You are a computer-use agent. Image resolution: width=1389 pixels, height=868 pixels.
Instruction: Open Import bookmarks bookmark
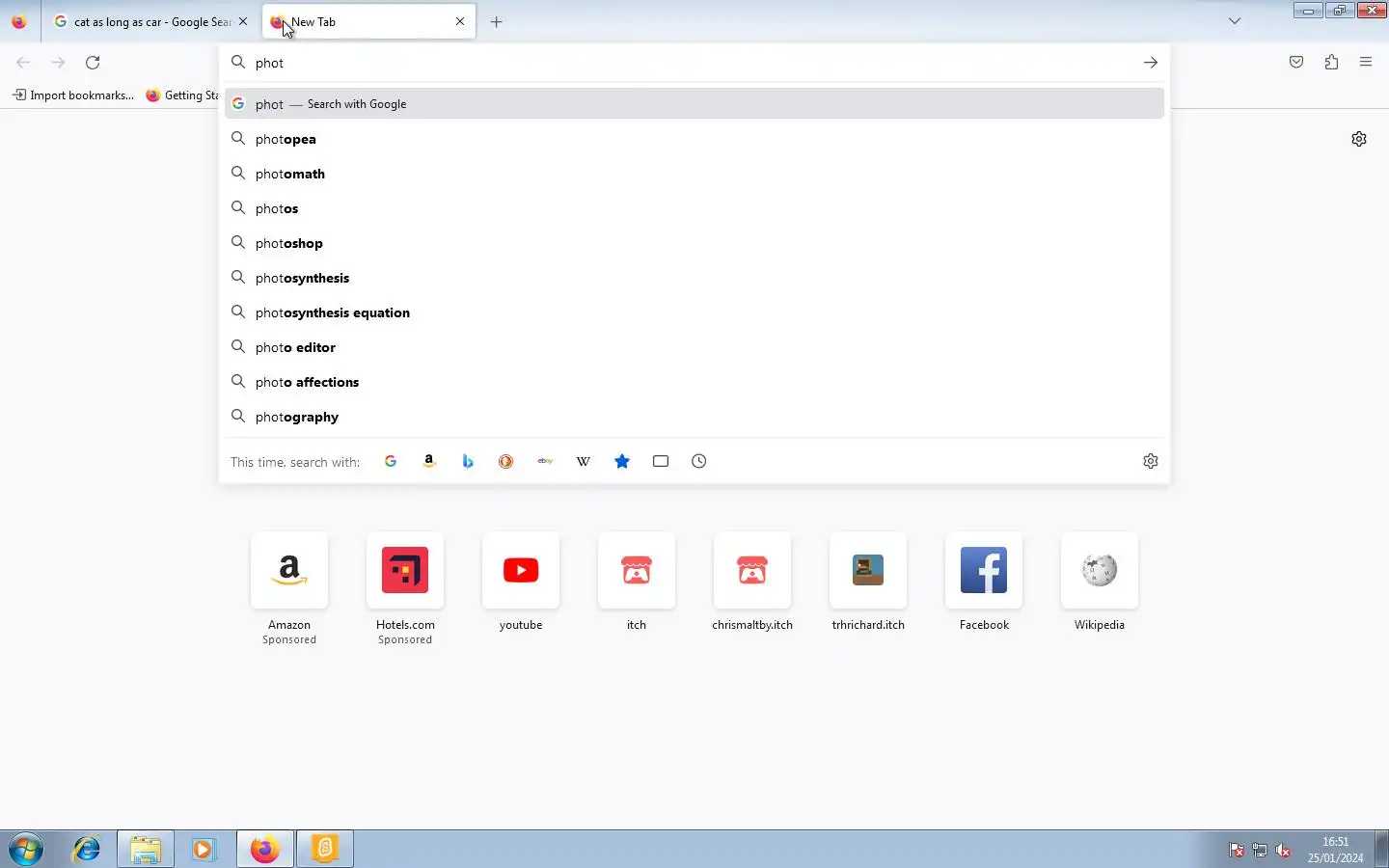(x=73, y=95)
